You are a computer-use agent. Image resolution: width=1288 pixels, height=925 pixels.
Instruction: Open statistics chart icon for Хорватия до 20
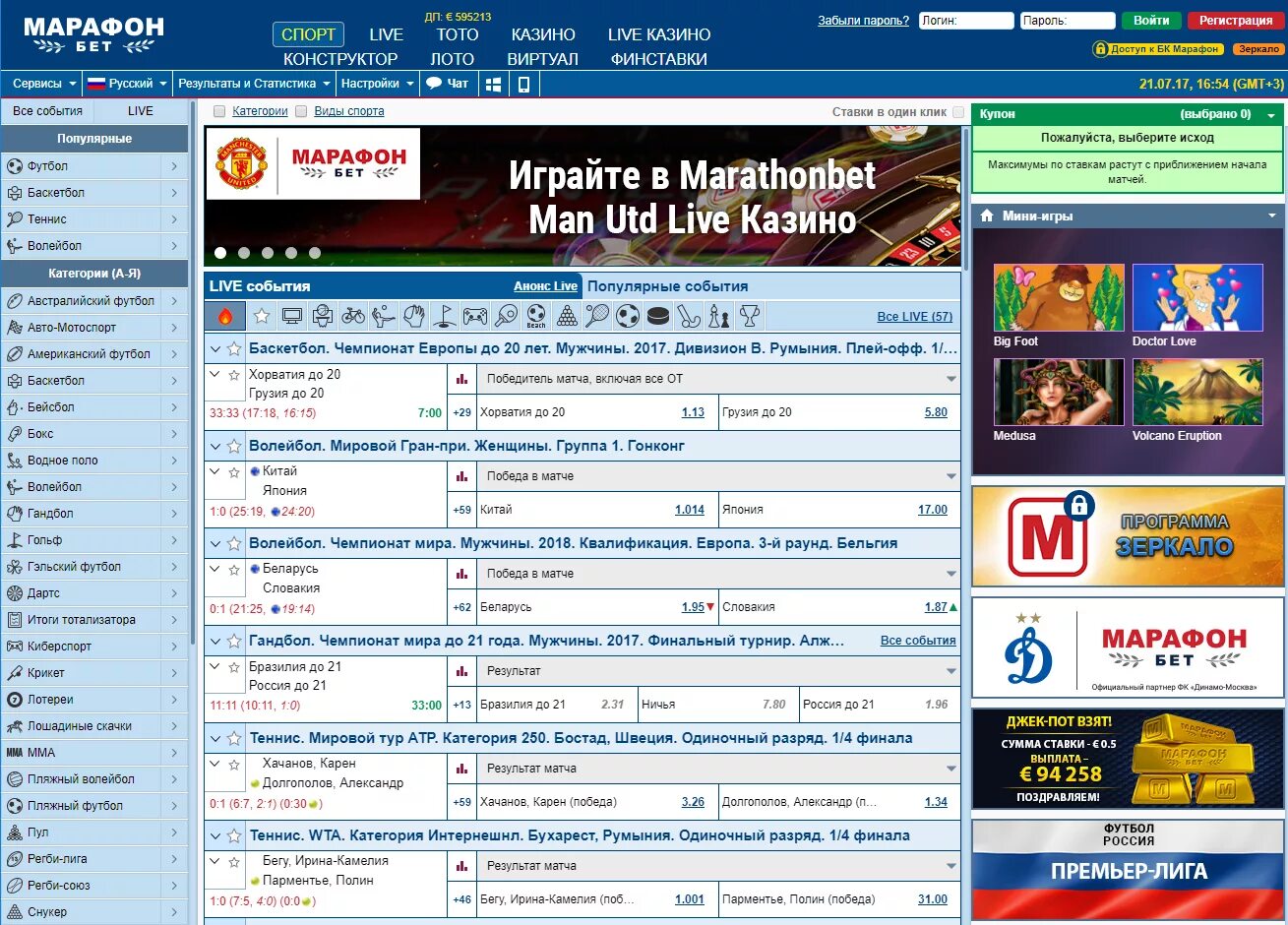coord(462,379)
